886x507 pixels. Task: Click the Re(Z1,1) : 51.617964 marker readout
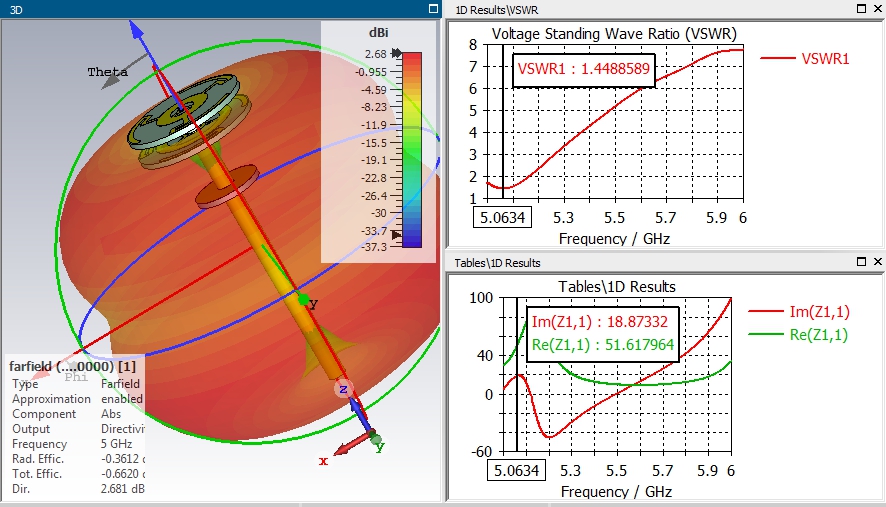click(x=603, y=344)
